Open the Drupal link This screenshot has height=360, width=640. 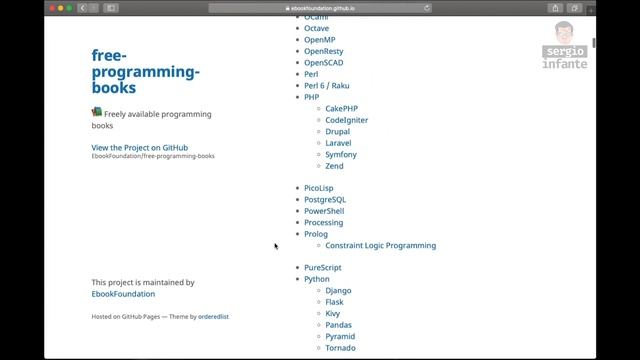coord(338,131)
